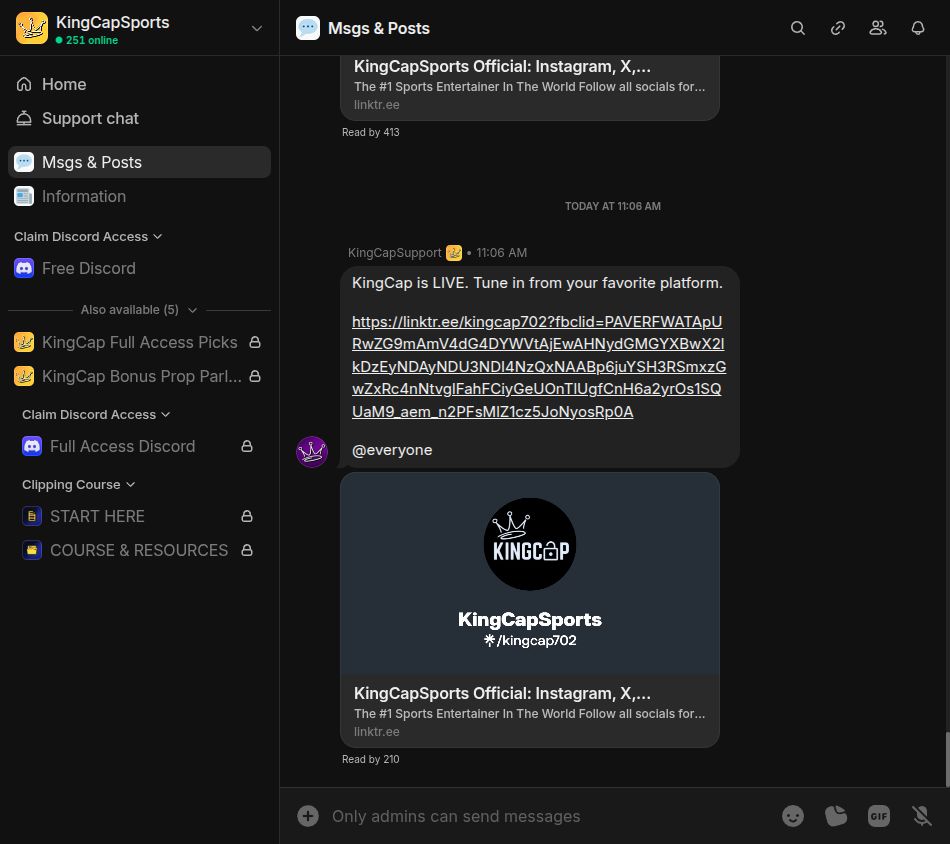This screenshot has height=844, width=950.
Task: Toggle the muted bell icon in message bar
Action: (x=922, y=816)
